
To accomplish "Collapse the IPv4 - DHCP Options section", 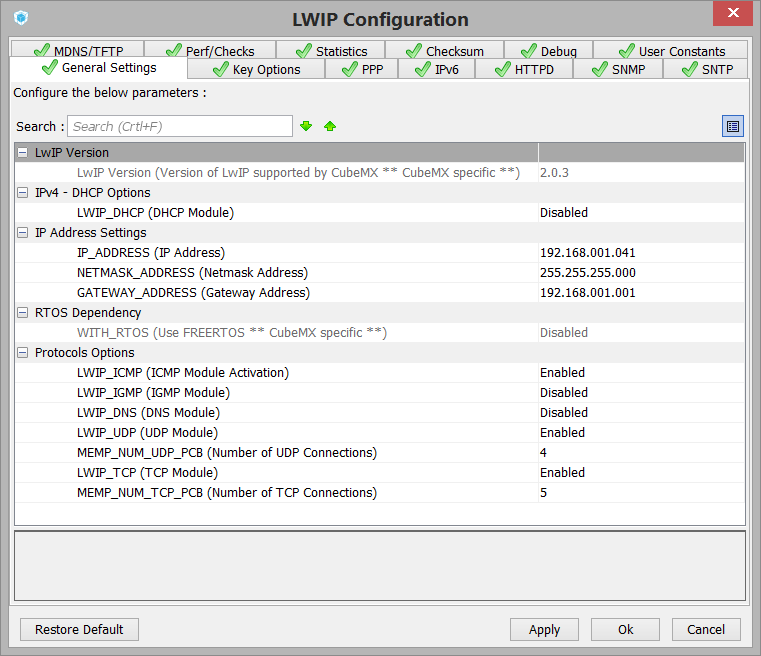I will [22, 193].
